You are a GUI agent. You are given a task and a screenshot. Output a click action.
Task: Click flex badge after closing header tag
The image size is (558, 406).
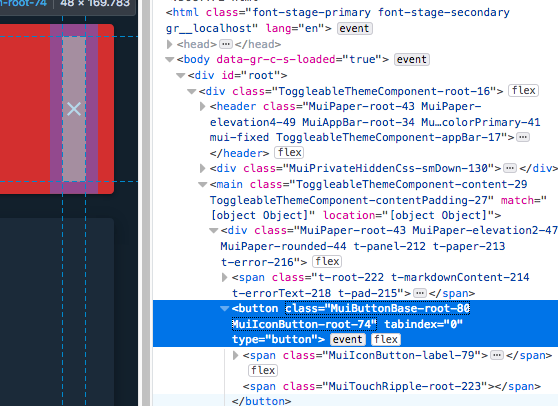tap(289, 153)
